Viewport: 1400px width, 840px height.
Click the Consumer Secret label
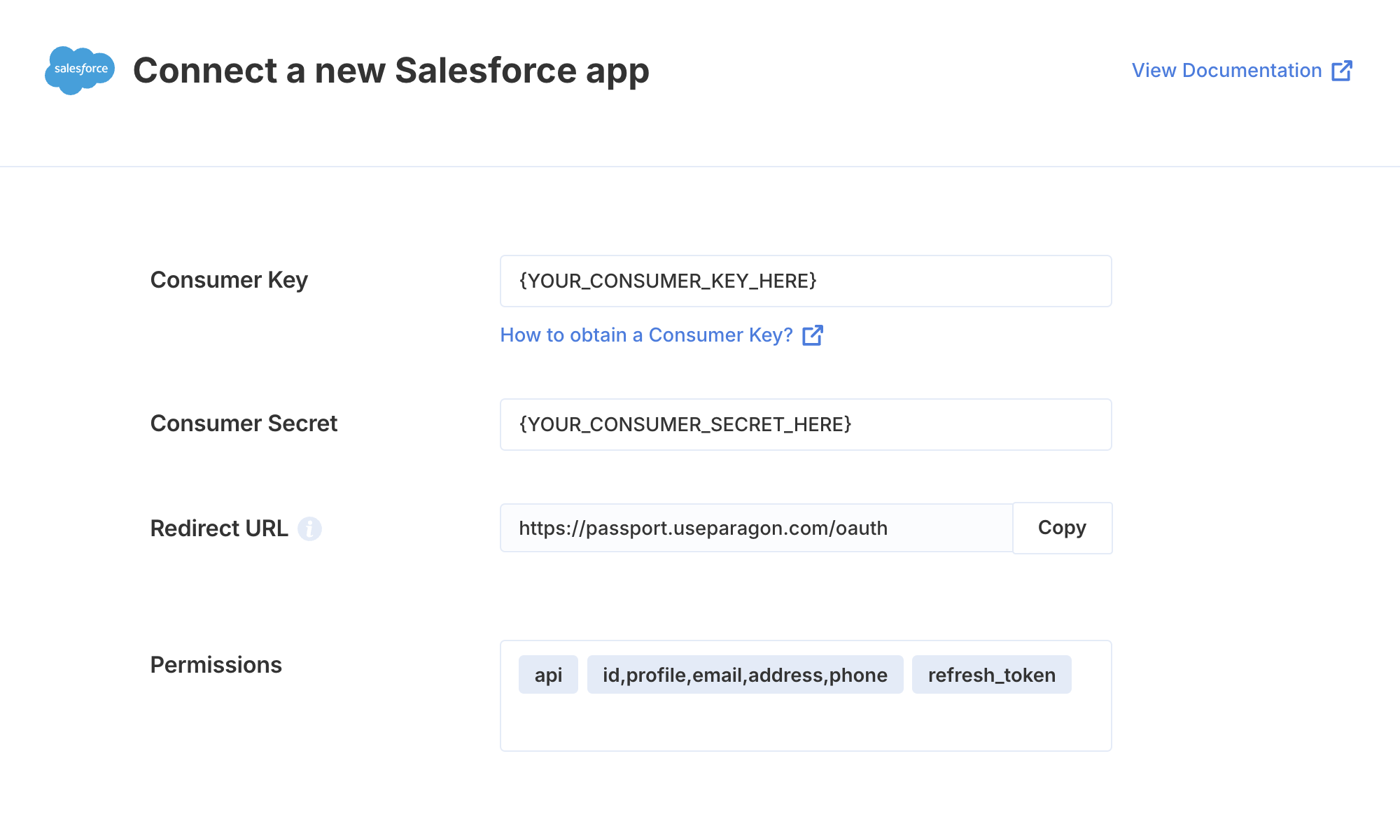[244, 423]
